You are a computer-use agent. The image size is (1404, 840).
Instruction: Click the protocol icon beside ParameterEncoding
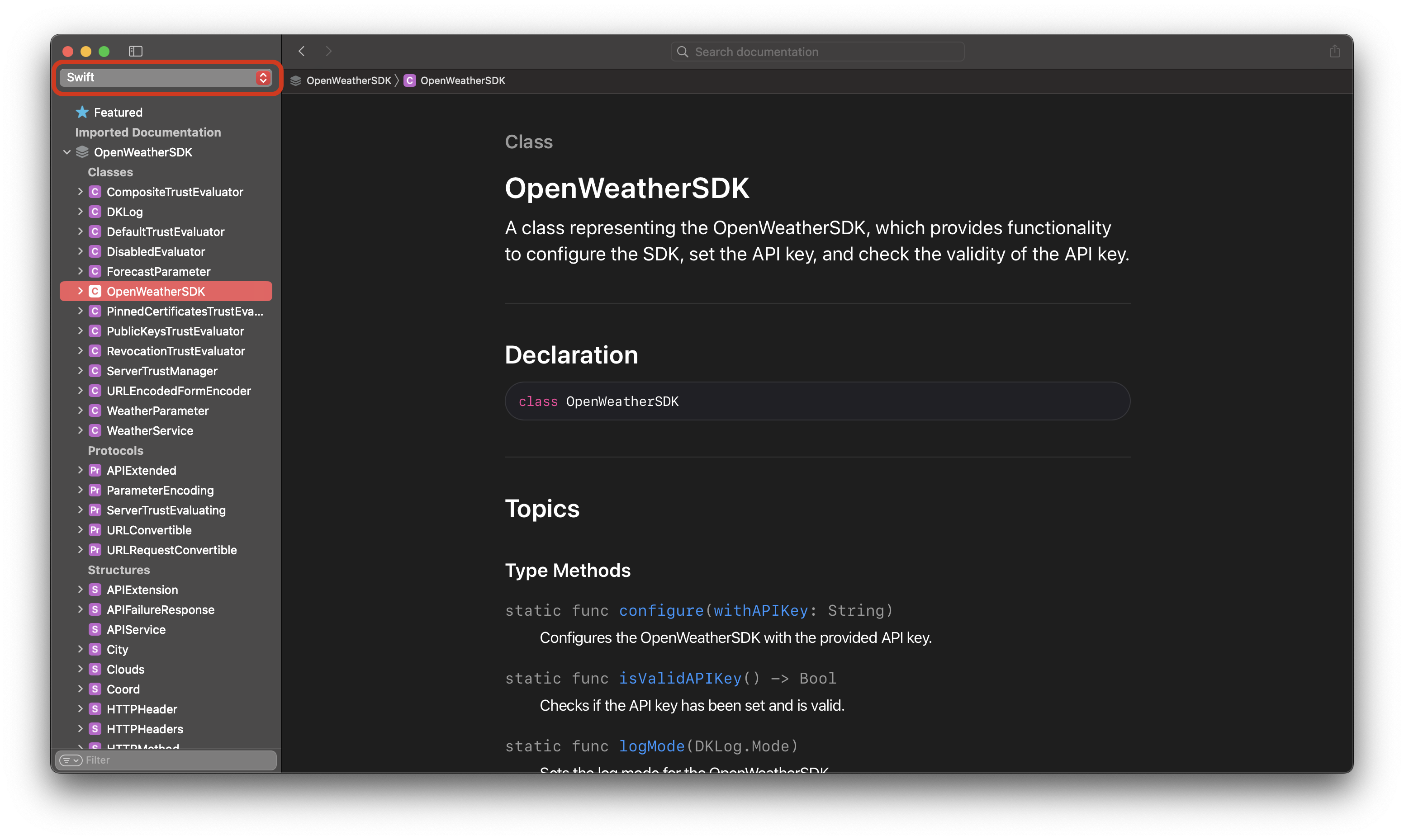95,490
